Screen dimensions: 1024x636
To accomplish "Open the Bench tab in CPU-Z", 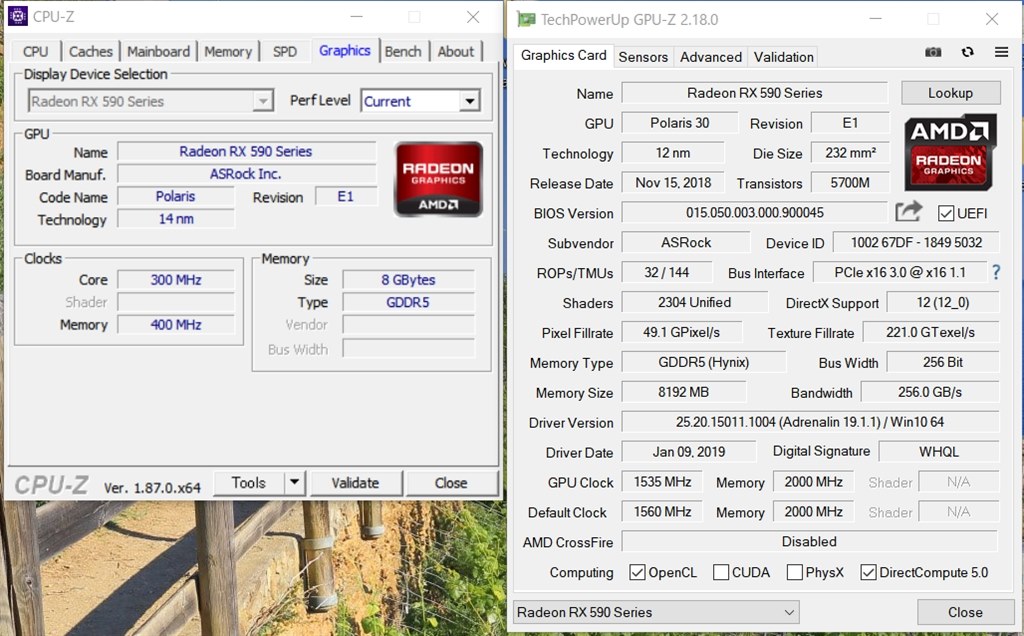I will tap(404, 51).
